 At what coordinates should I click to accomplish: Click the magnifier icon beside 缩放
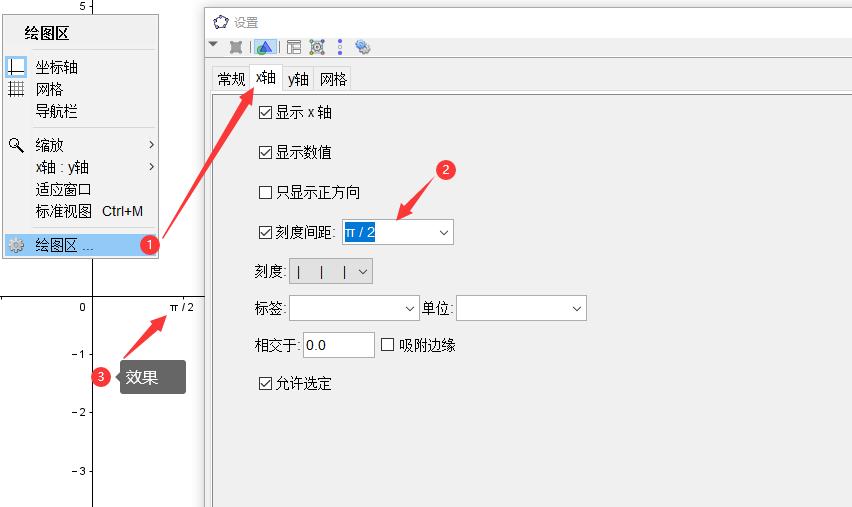[16, 145]
